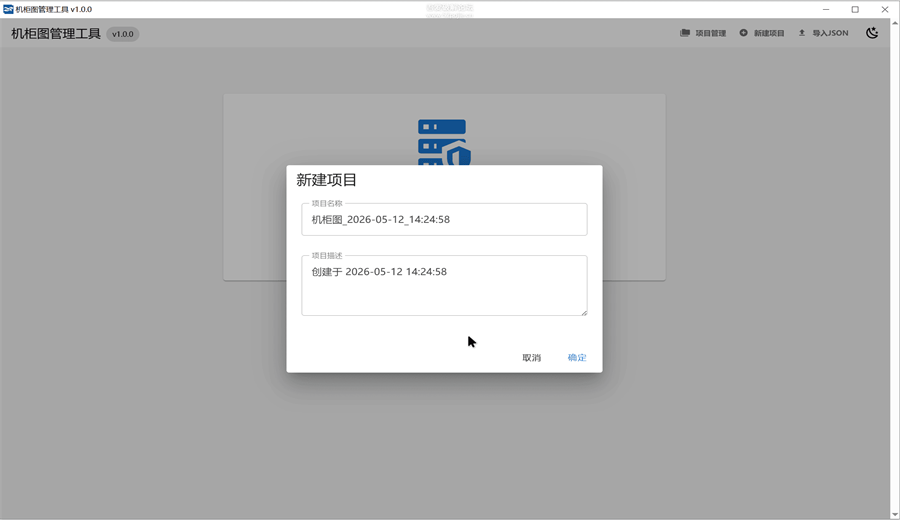
Task: Click 新建项目 in the header
Action: tap(762, 33)
